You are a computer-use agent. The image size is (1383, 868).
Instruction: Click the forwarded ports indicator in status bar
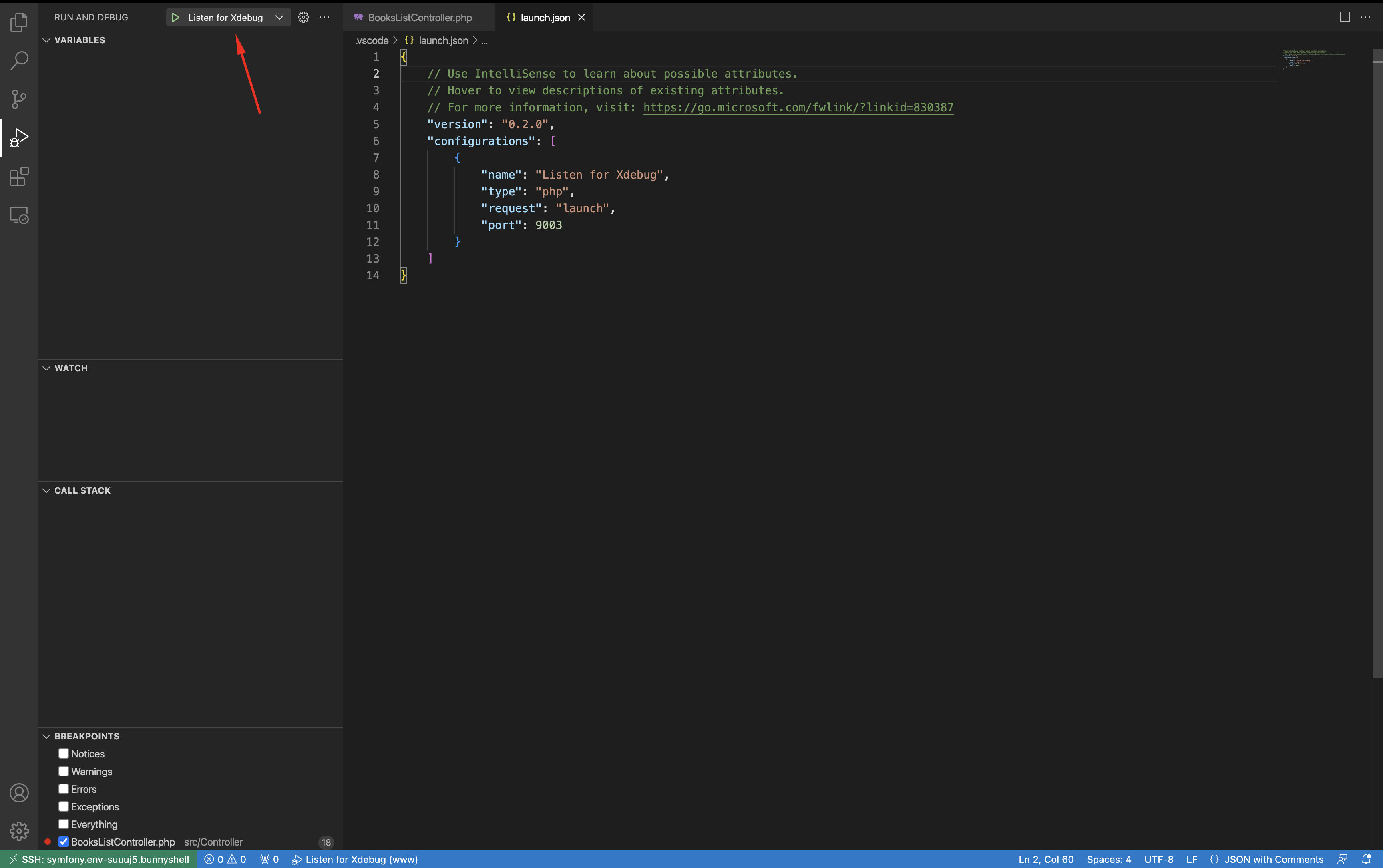[x=270, y=859]
